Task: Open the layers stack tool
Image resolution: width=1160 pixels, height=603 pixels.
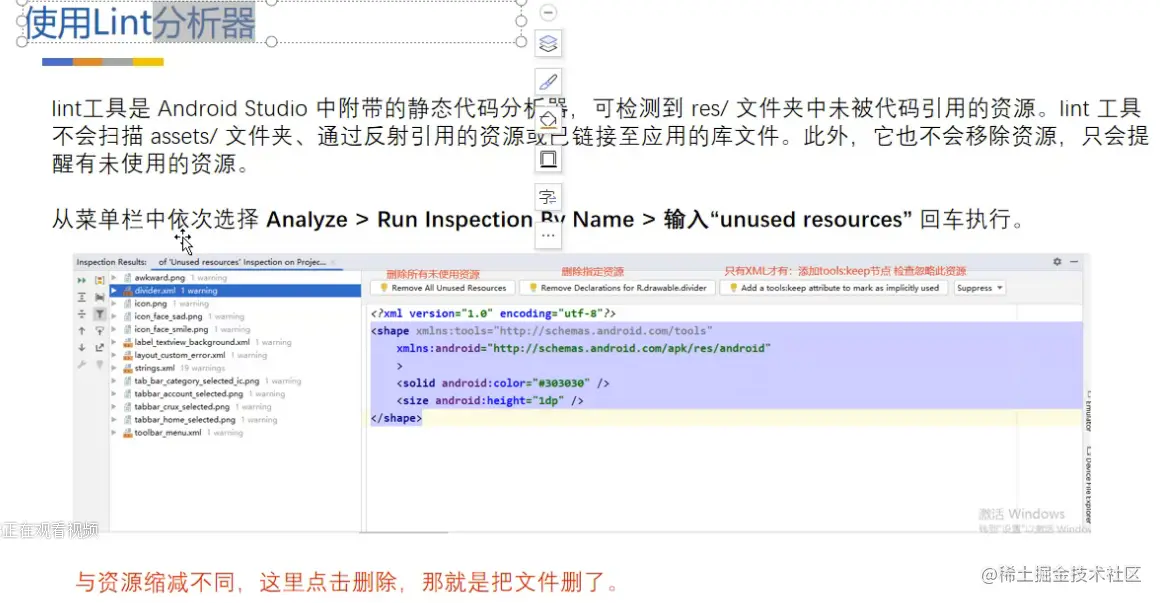Action: click(x=548, y=44)
